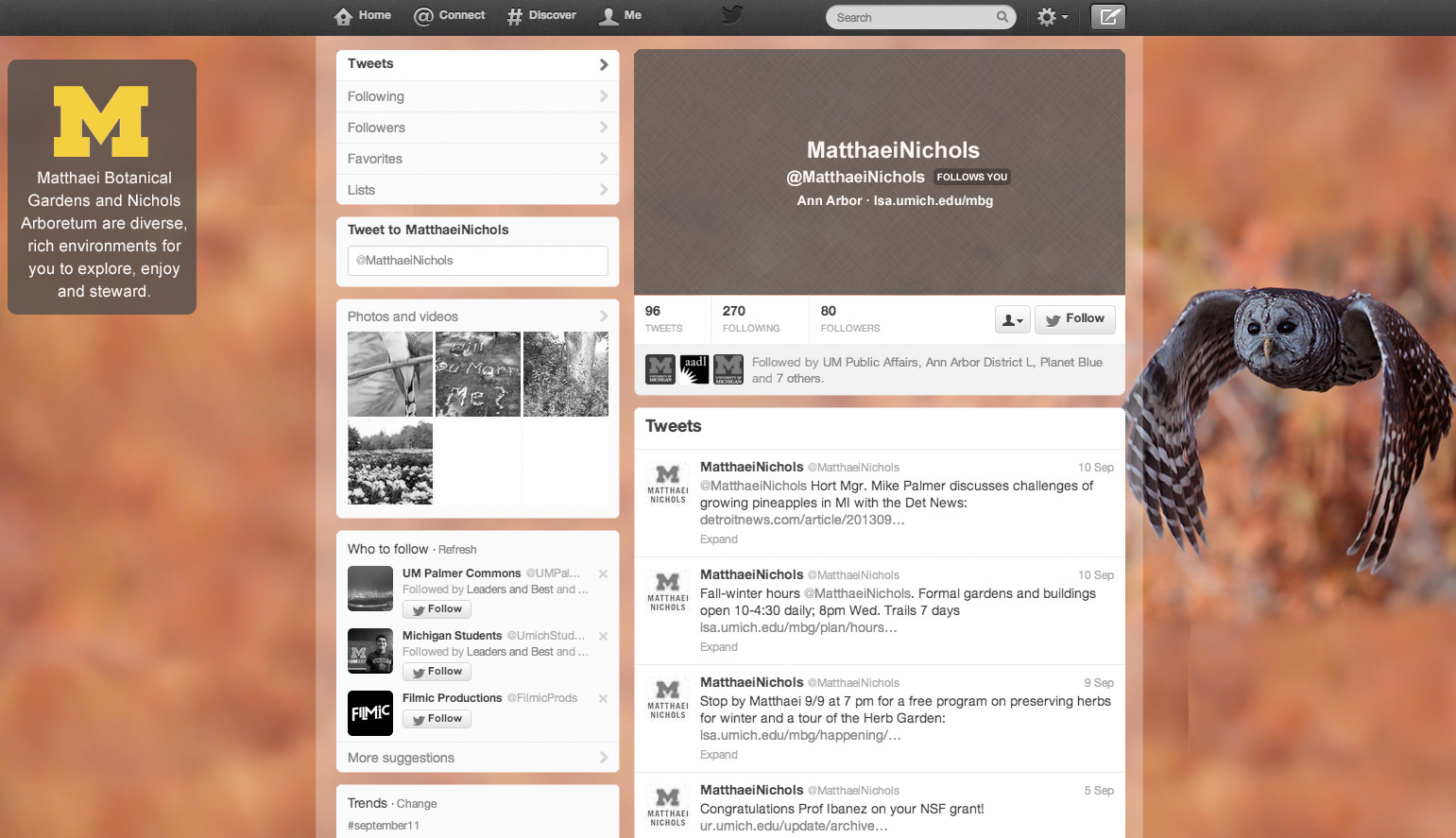Click the third University of Michigan follower avatar
This screenshot has width=1456, height=838.
728,369
